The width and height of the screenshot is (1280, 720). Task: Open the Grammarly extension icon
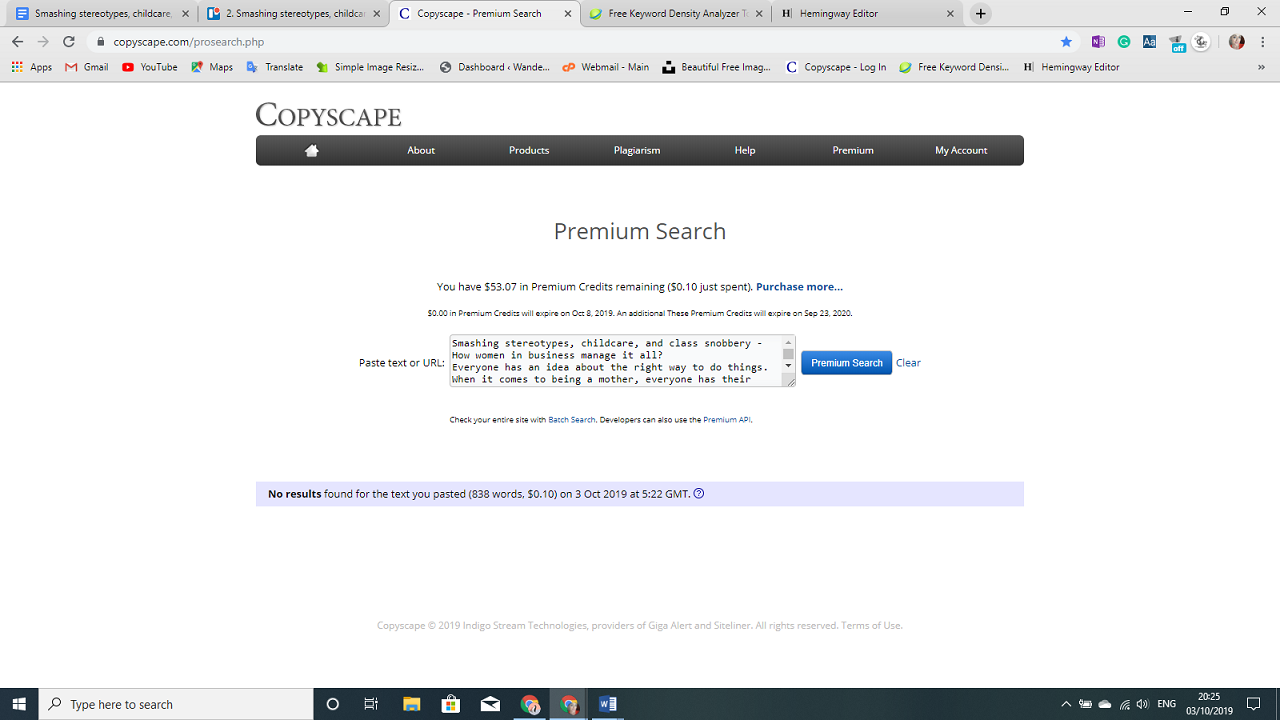click(1124, 42)
